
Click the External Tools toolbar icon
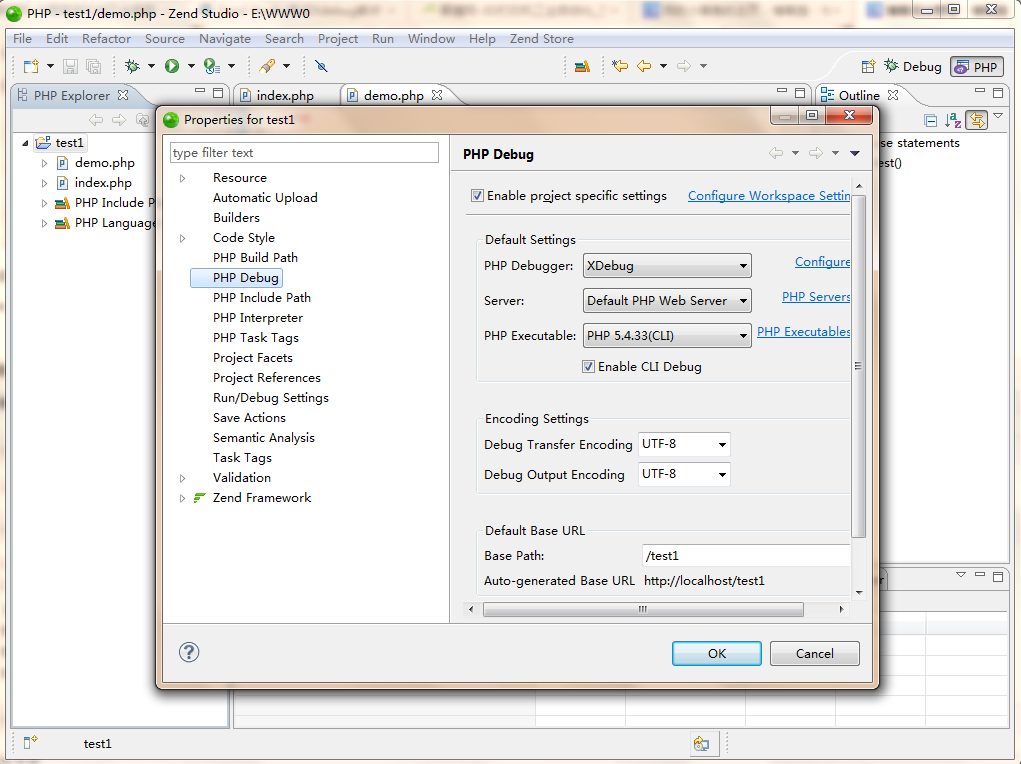pyautogui.click(x=267, y=66)
